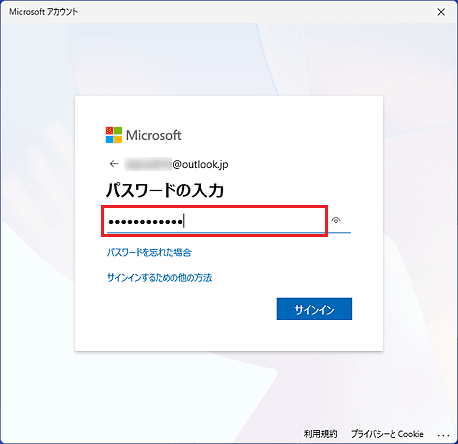Open the サインインするための他の方法 link

point(159,278)
